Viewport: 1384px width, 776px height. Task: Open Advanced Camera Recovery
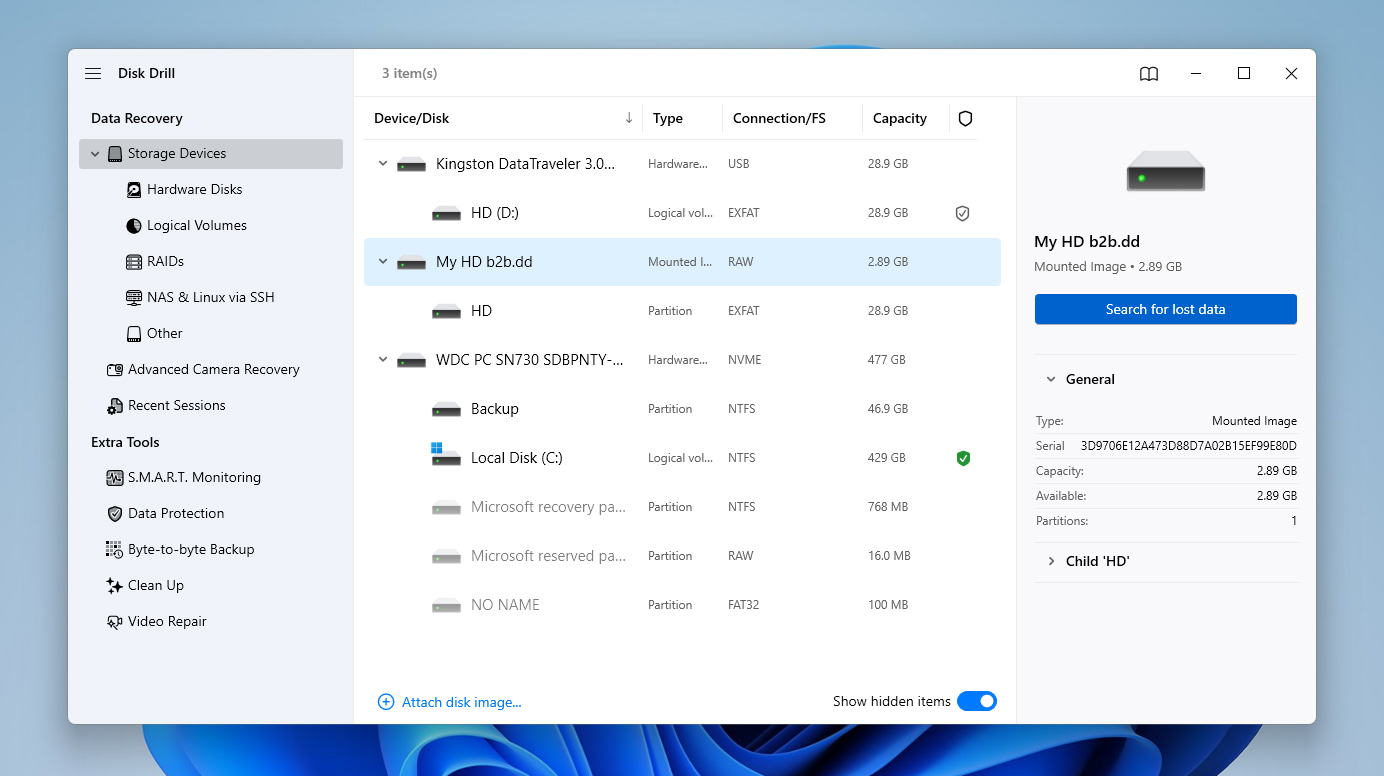click(214, 370)
